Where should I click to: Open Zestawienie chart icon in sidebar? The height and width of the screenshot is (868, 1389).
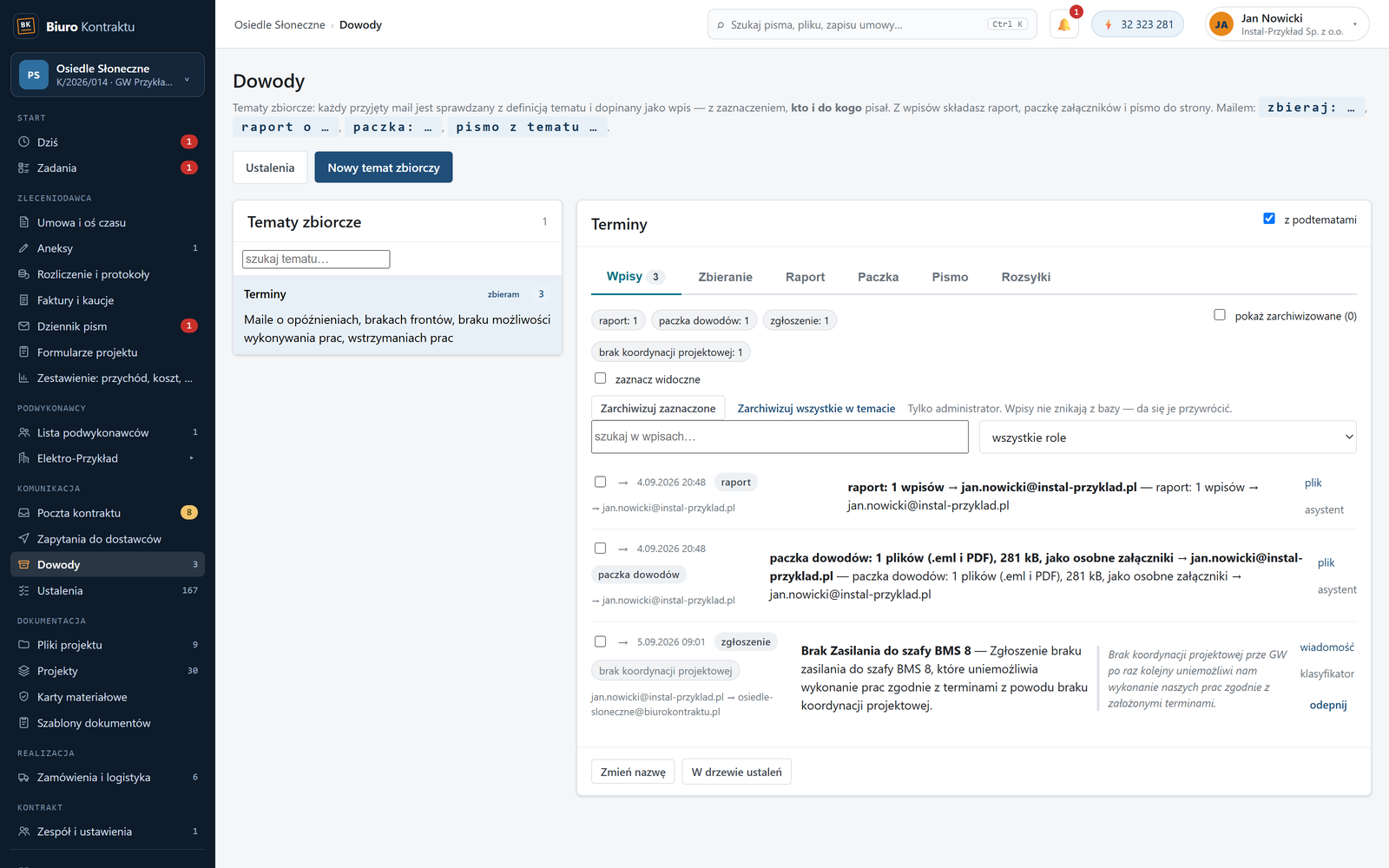[24, 378]
